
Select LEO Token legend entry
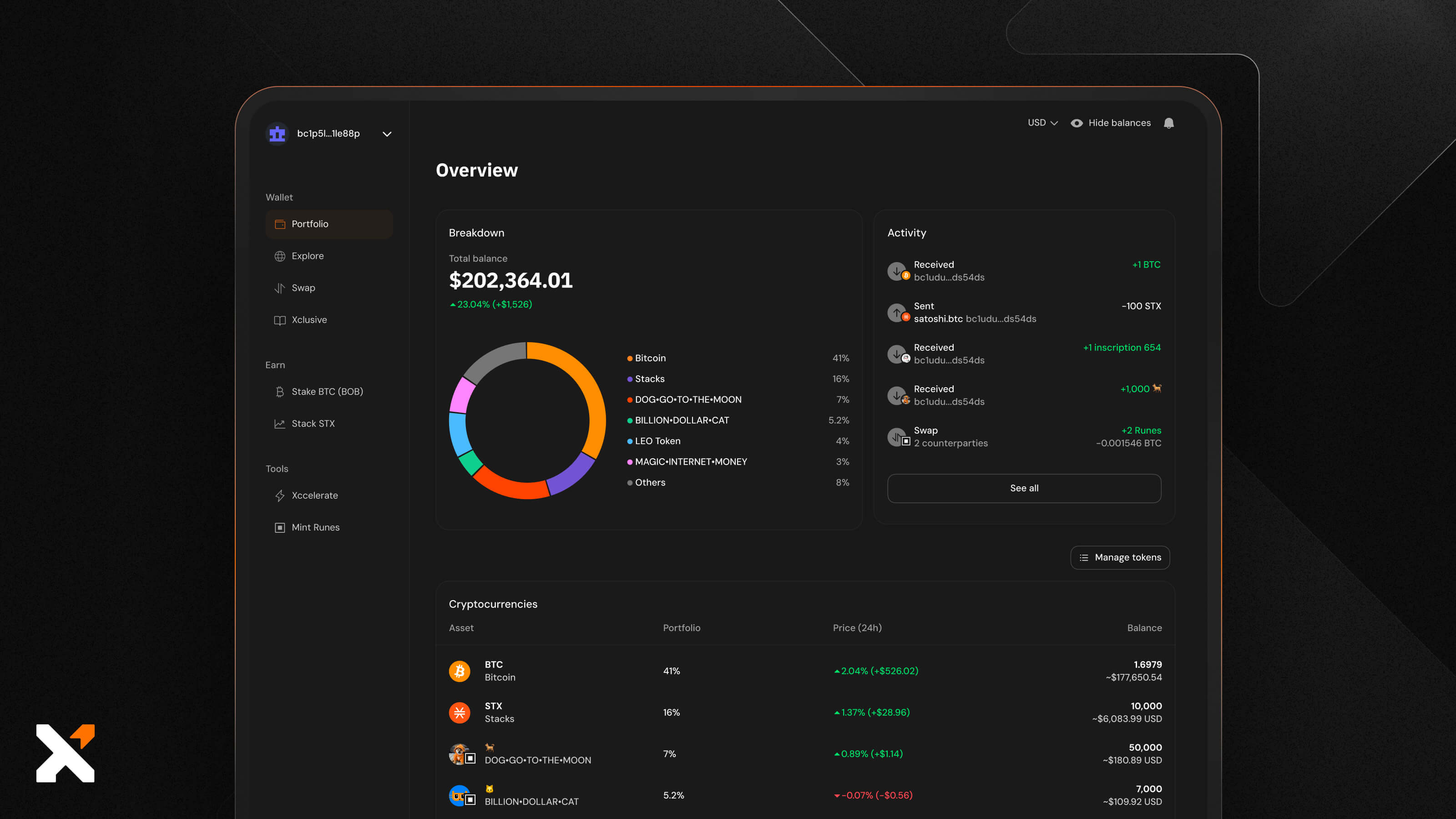738,441
